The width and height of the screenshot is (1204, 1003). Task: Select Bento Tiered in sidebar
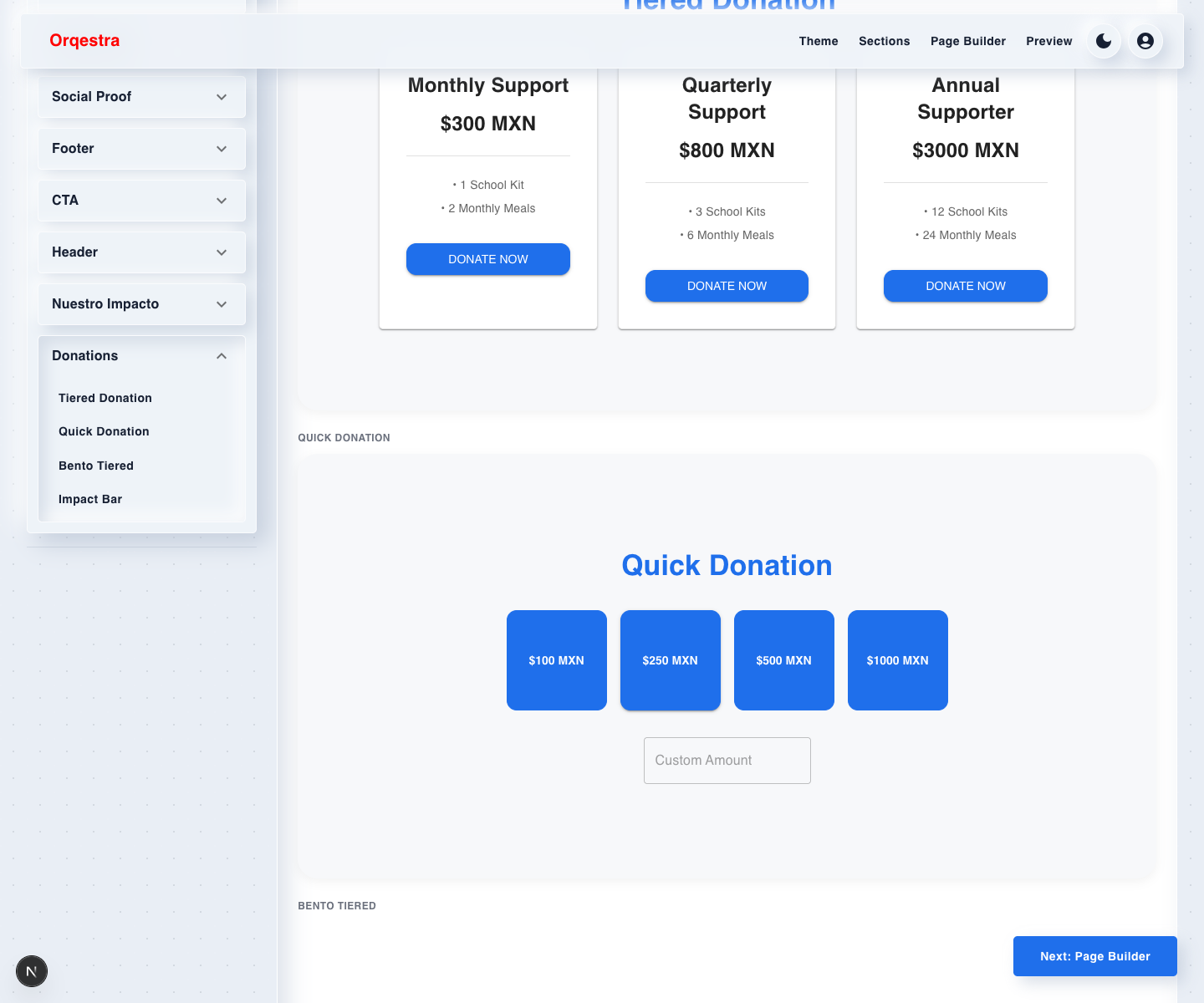pos(96,466)
